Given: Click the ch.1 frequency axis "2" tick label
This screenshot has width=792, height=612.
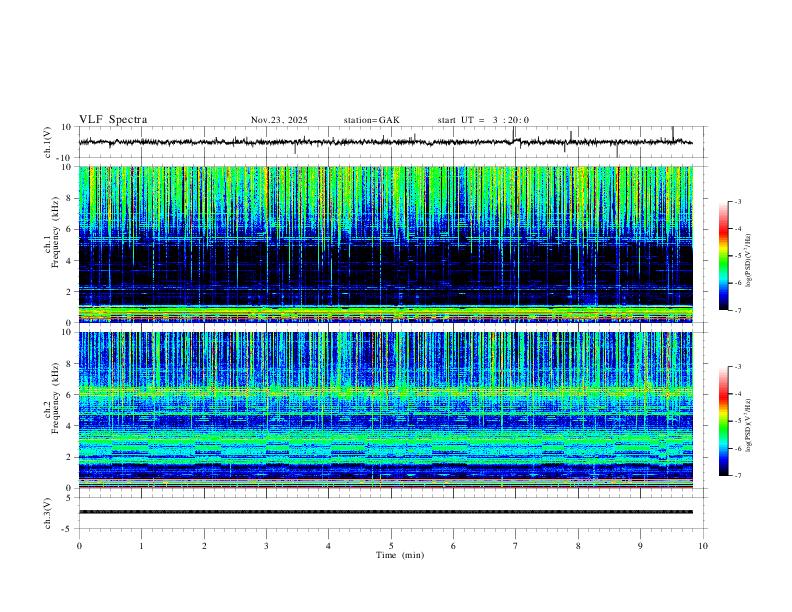Looking at the screenshot, I should (70, 291).
